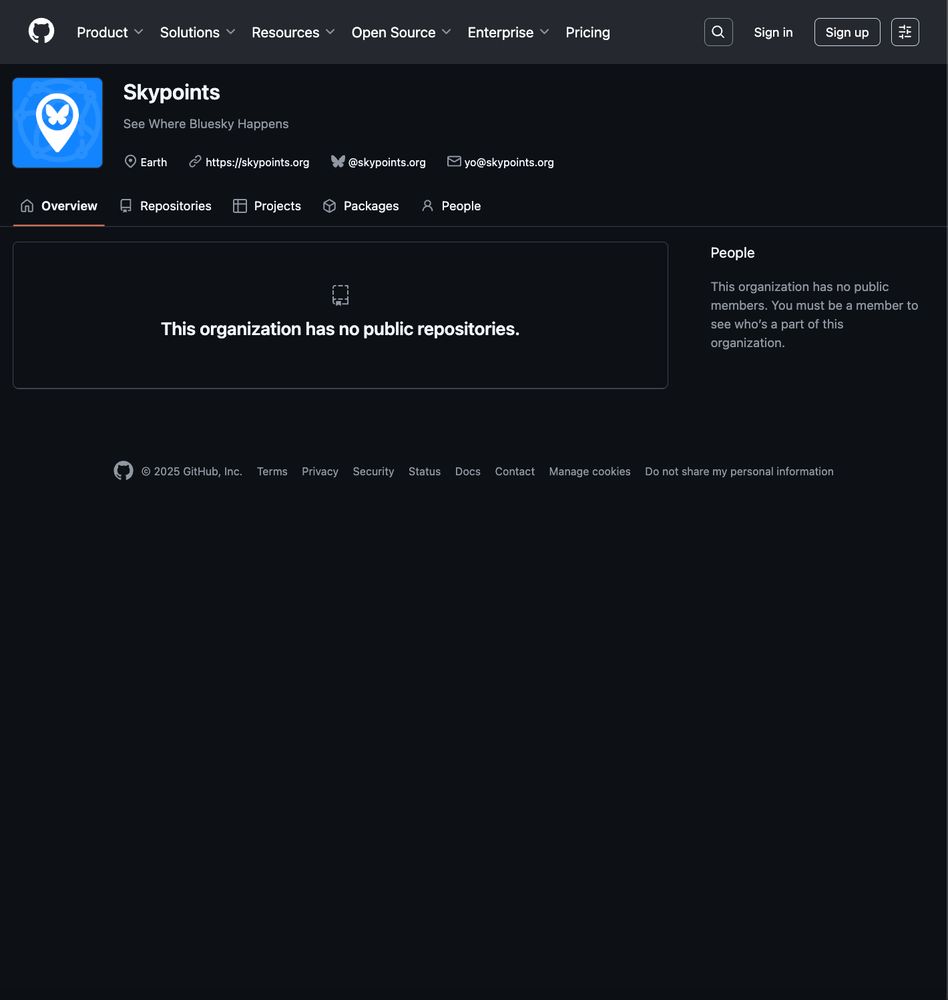Expand the Open Source dropdown menu
948x1000 pixels.
(x=401, y=33)
